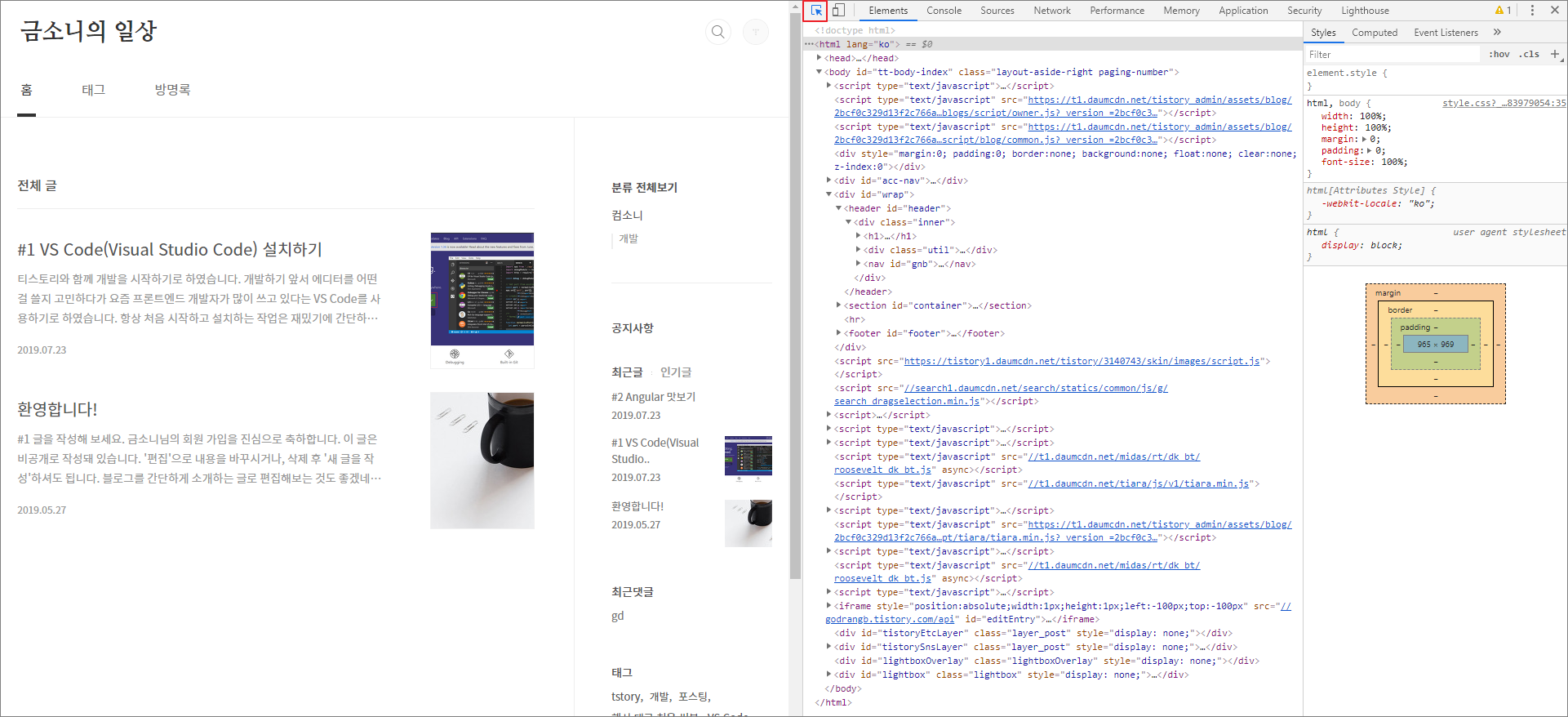Switch to the Event Listeners tab
The image size is (1568, 717).
click(1446, 33)
